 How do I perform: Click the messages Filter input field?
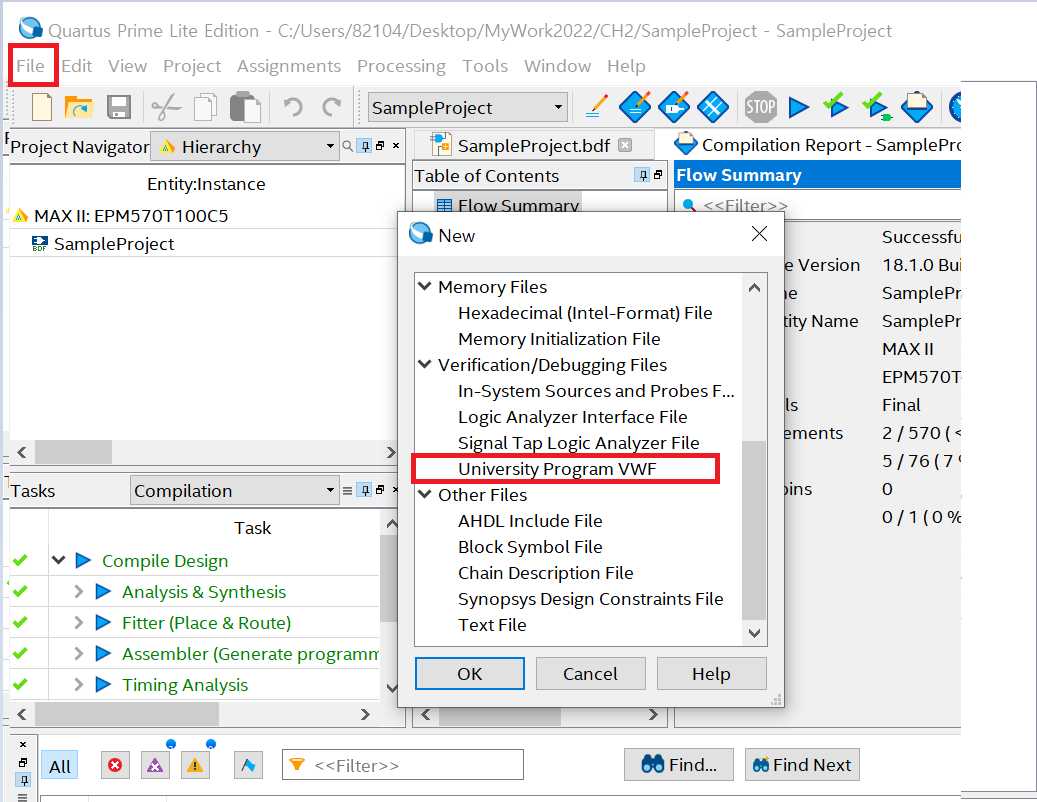pyautogui.click(x=403, y=765)
